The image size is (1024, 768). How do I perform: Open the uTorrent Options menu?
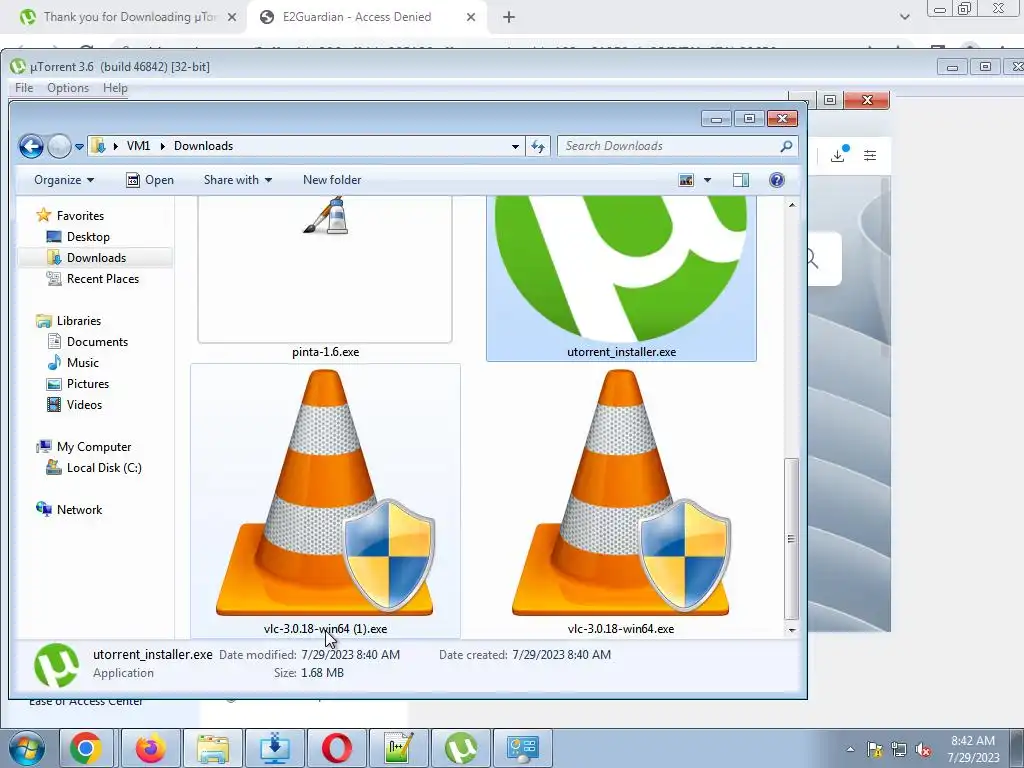[x=68, y=88]
